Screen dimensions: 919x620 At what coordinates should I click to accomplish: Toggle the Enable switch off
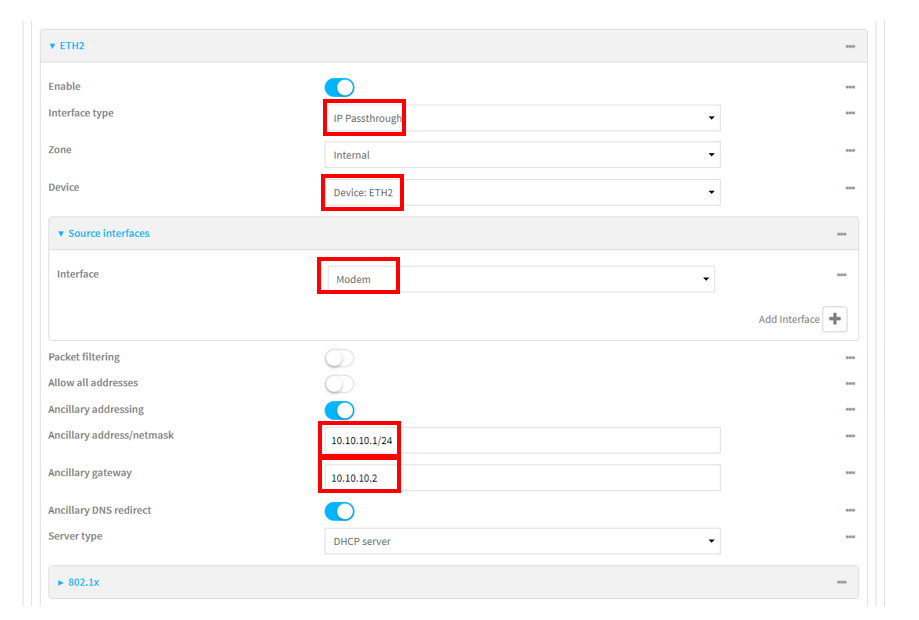(x=340, y=88)
